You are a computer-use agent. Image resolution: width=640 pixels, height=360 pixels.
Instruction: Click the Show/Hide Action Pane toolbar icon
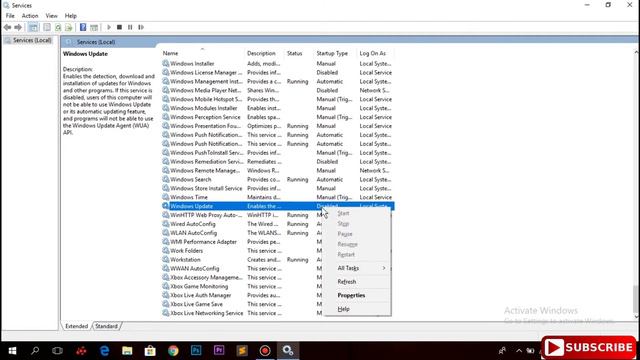tap(94, 27)
